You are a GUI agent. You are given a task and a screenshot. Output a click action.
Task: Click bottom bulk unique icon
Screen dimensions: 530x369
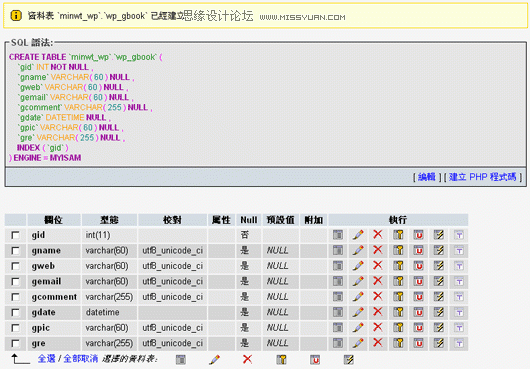click(x=315, y=359)
